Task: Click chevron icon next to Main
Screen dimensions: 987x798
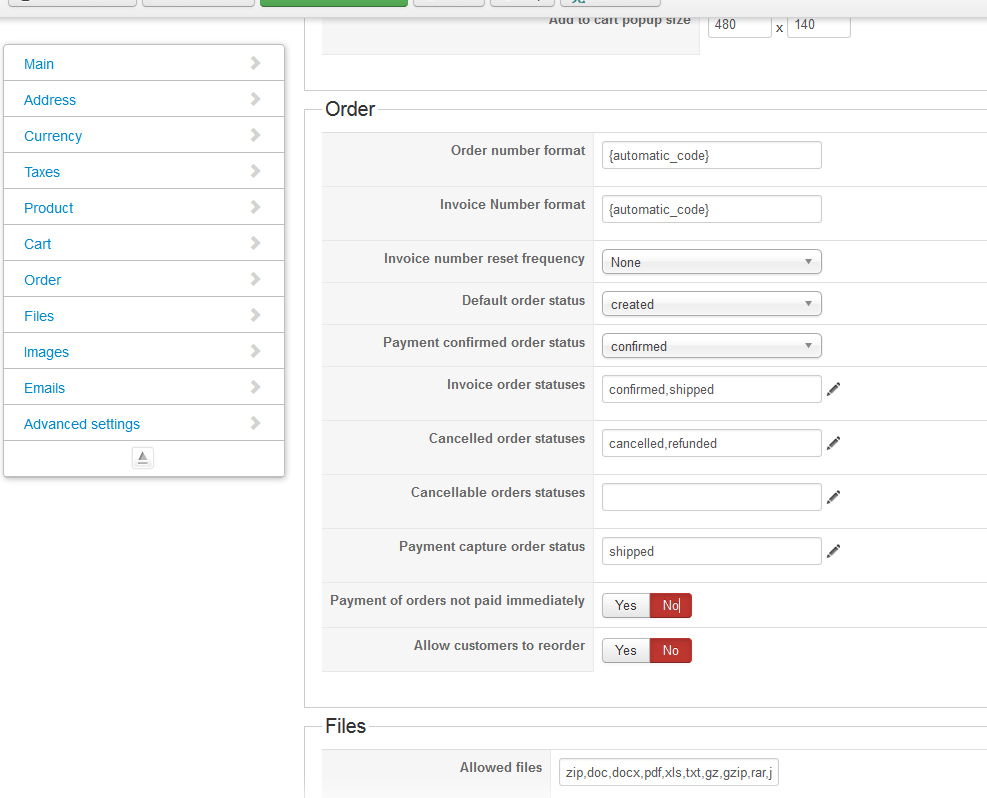Action: [x=256, y=63]
